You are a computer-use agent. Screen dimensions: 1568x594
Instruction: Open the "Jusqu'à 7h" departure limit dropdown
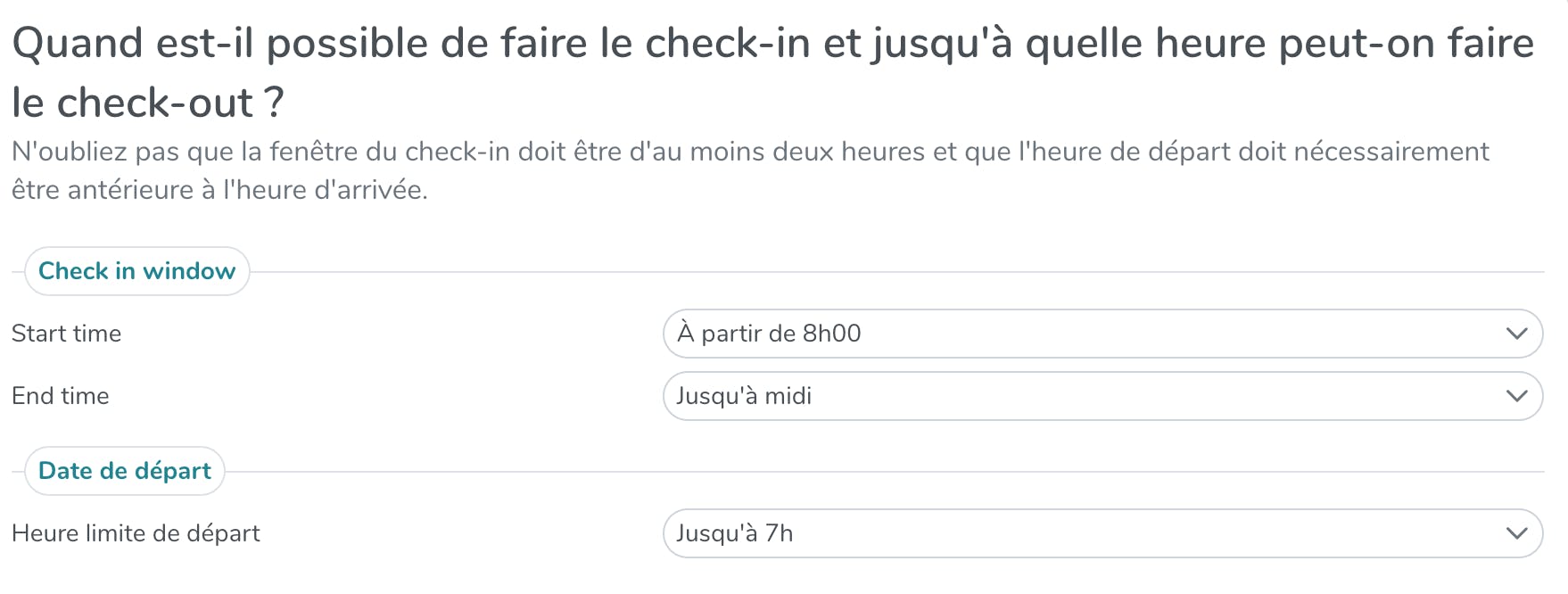point(1102,533)
